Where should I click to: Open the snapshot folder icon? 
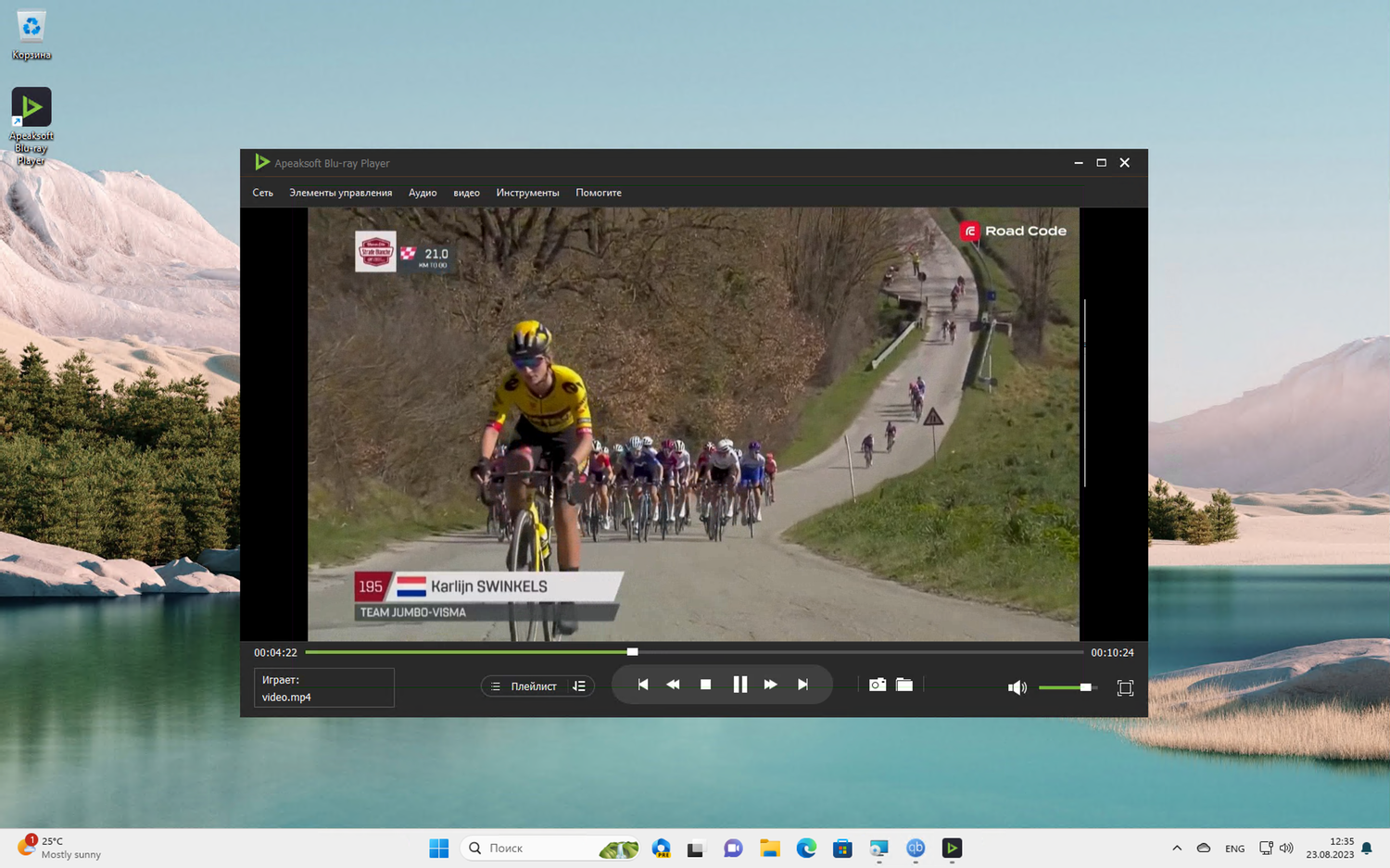904,685
